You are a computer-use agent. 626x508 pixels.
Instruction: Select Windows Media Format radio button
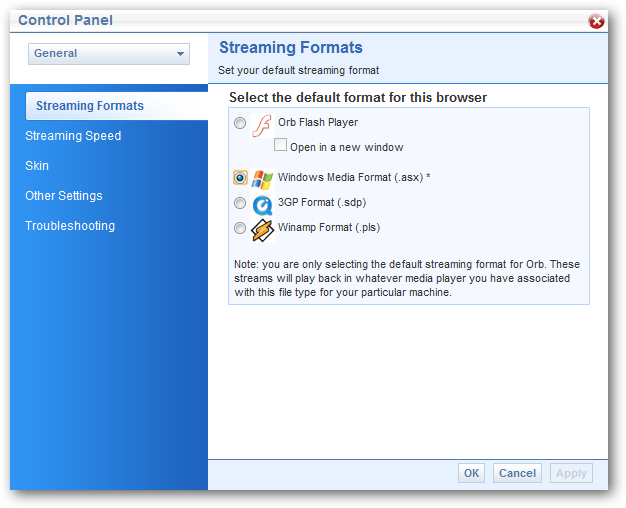point(240,177)
